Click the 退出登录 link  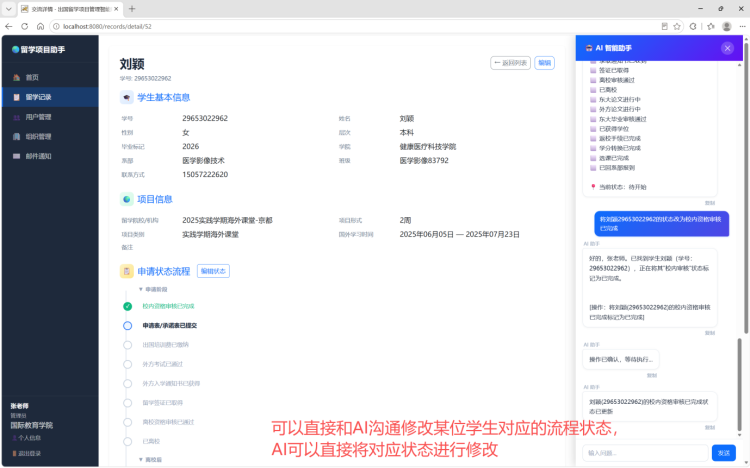(x=26, y=453)
